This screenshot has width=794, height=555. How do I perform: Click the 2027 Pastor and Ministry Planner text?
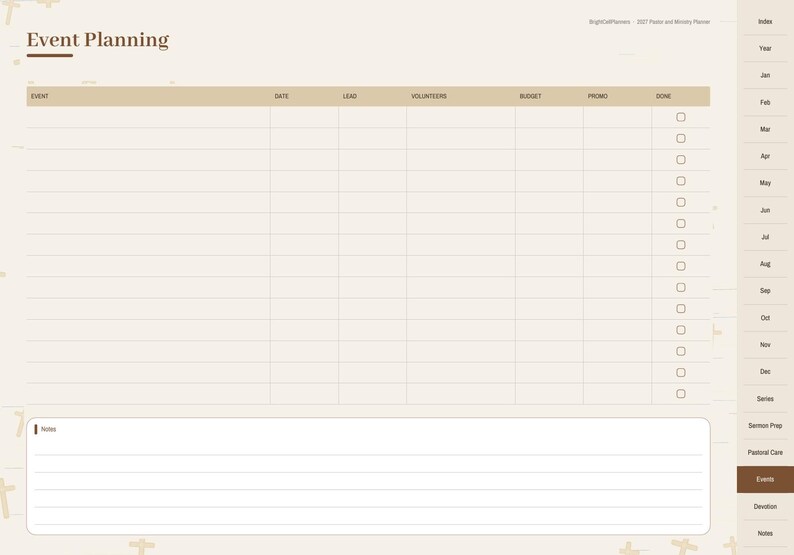pos(673,22)
